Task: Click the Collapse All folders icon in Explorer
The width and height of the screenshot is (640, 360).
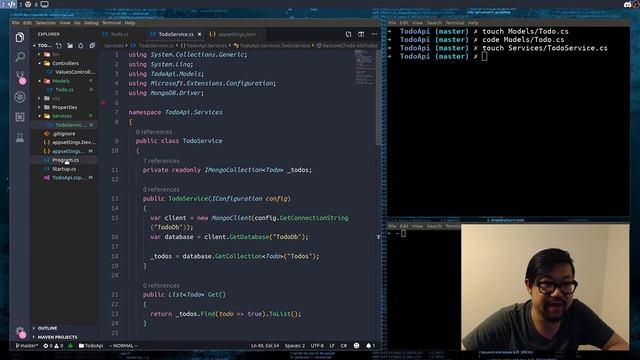Action: click(92, 46)
